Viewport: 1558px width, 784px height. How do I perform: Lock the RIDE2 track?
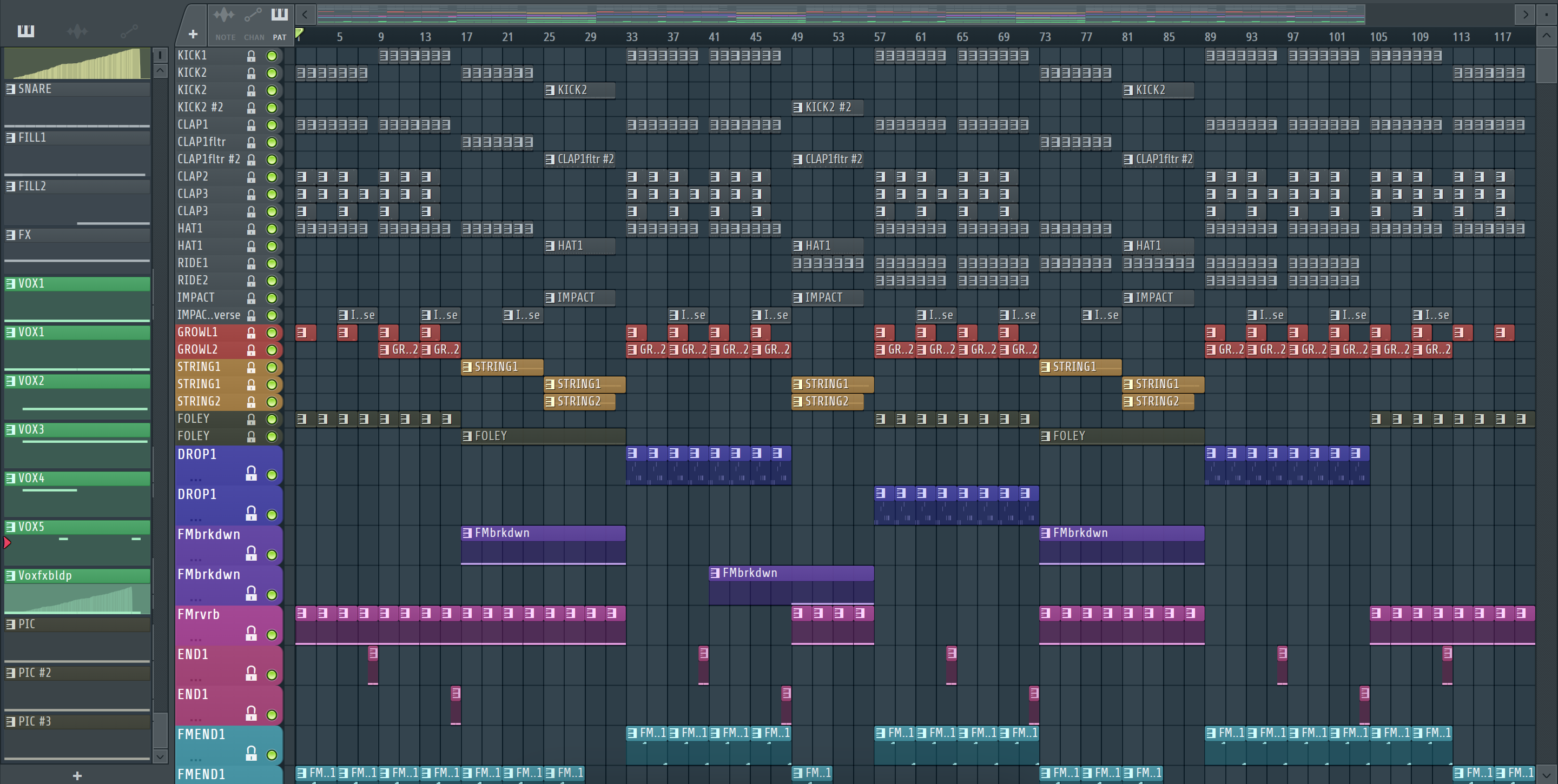[251, 281]
